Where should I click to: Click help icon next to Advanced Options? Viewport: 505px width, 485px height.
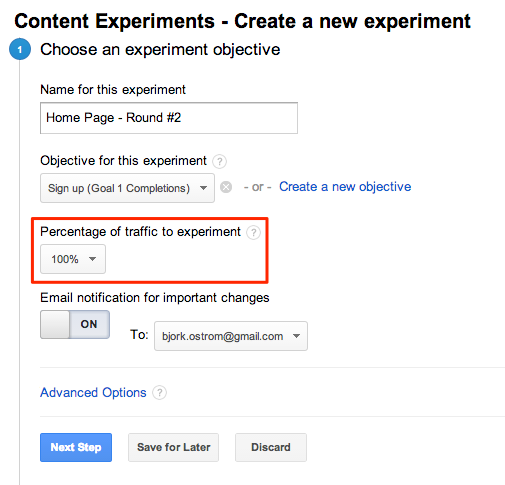tap(159, 393)
